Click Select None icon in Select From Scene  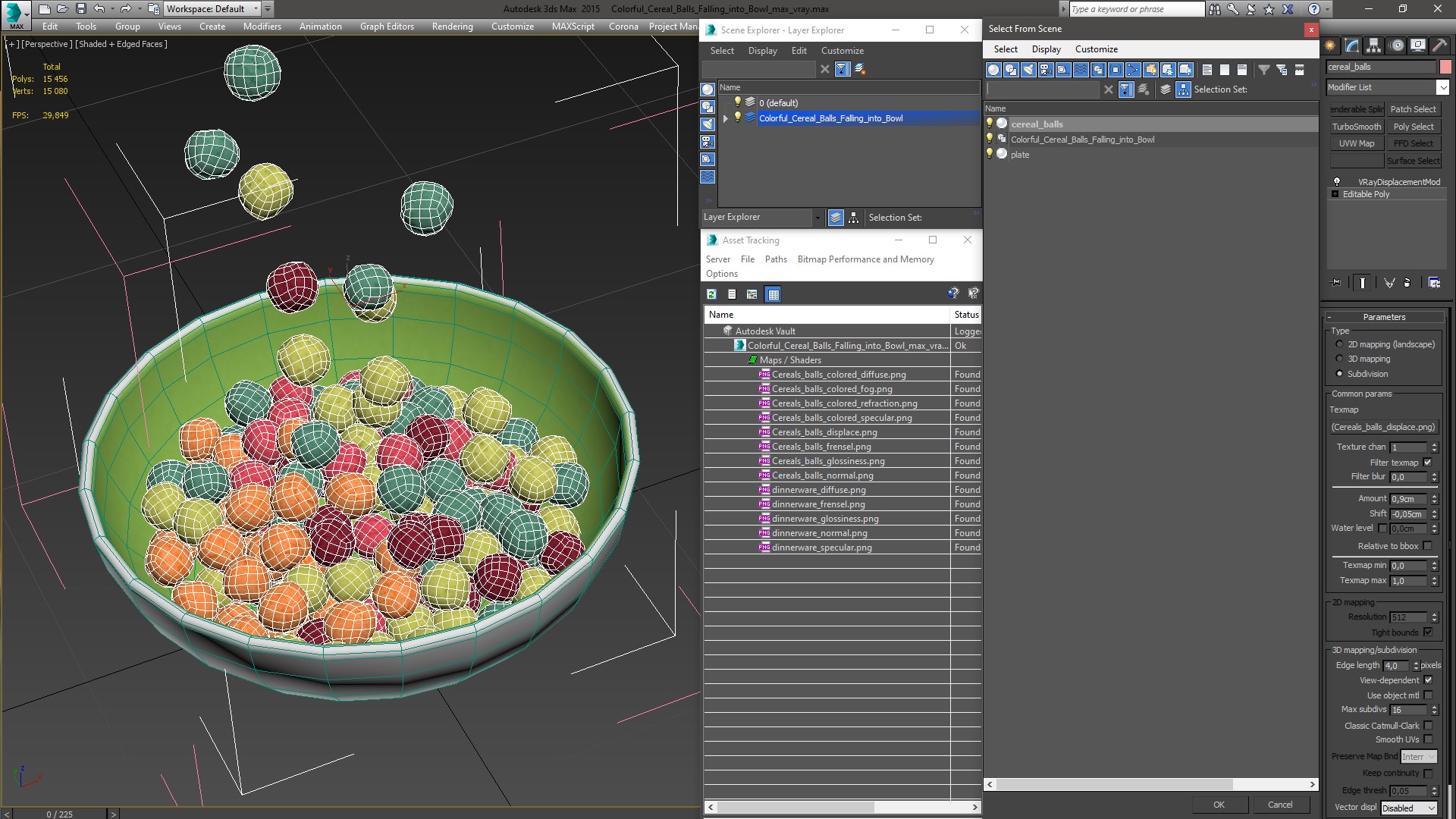click(x=1225, y=70)
